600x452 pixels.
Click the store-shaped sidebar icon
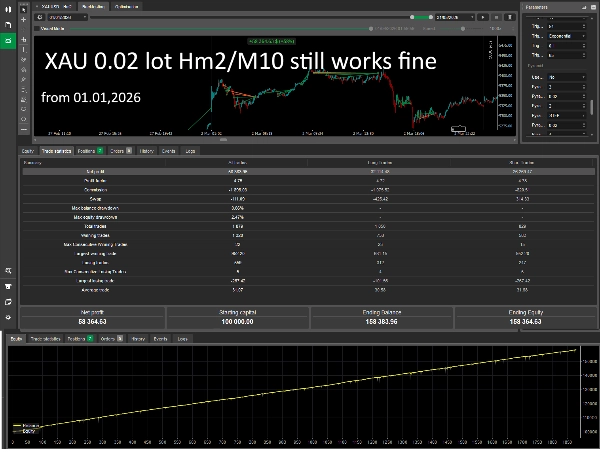click(8, 286)
